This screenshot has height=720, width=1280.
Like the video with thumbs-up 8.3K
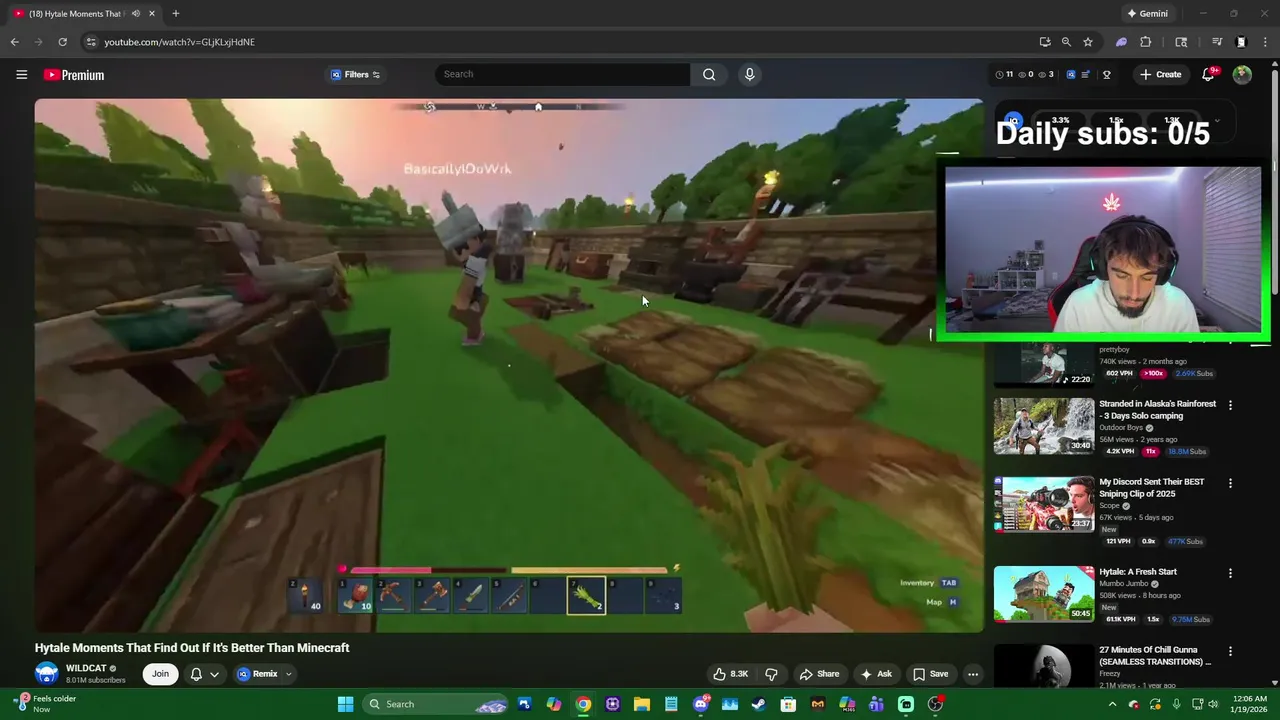point(730,674)
